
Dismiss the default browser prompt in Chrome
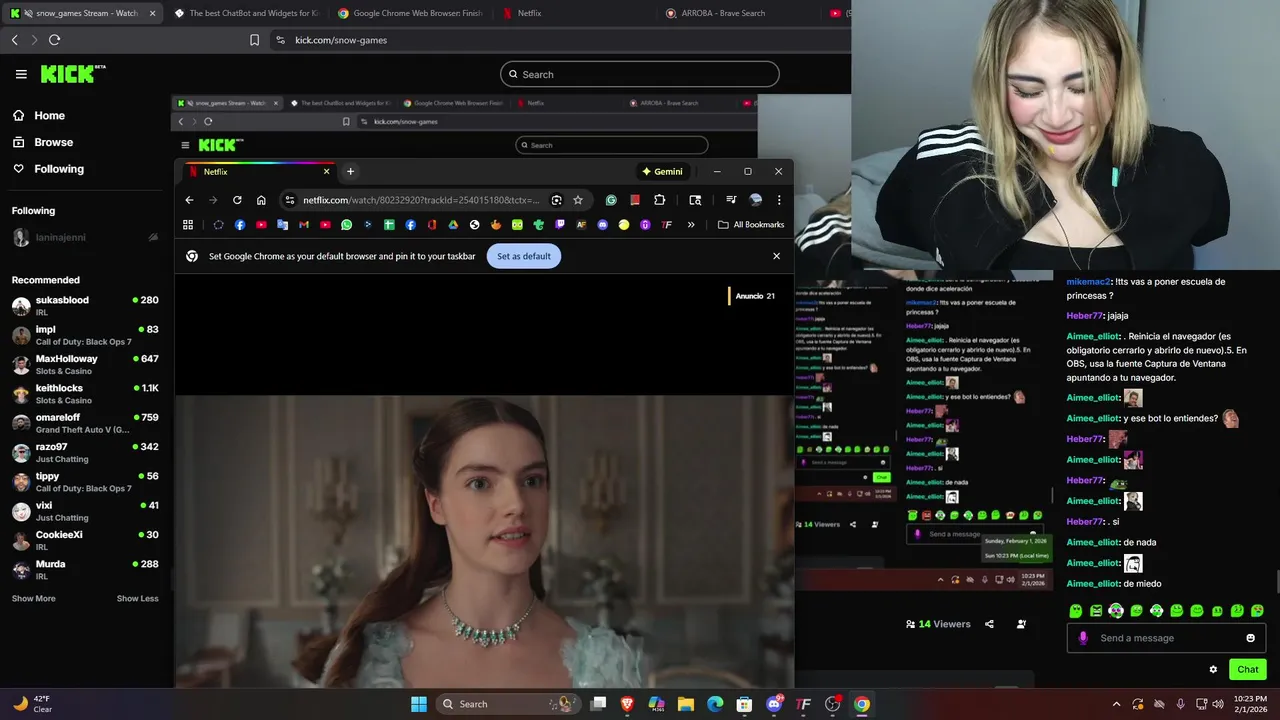tap(776, 256)
